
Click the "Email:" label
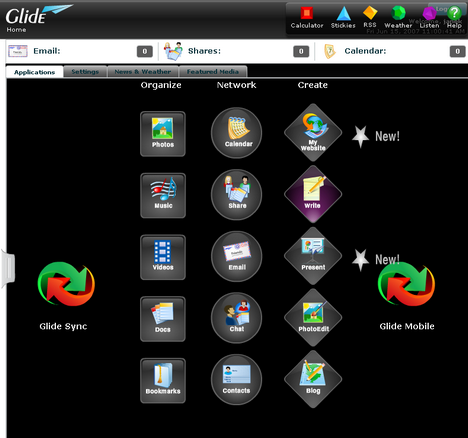47,51
